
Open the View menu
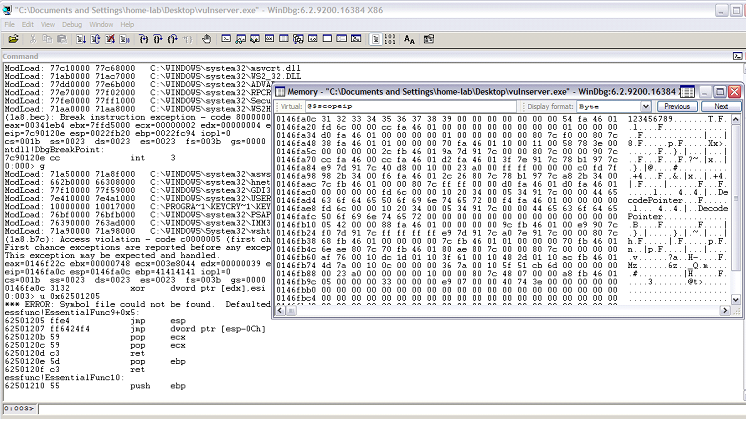pos(48,24)
